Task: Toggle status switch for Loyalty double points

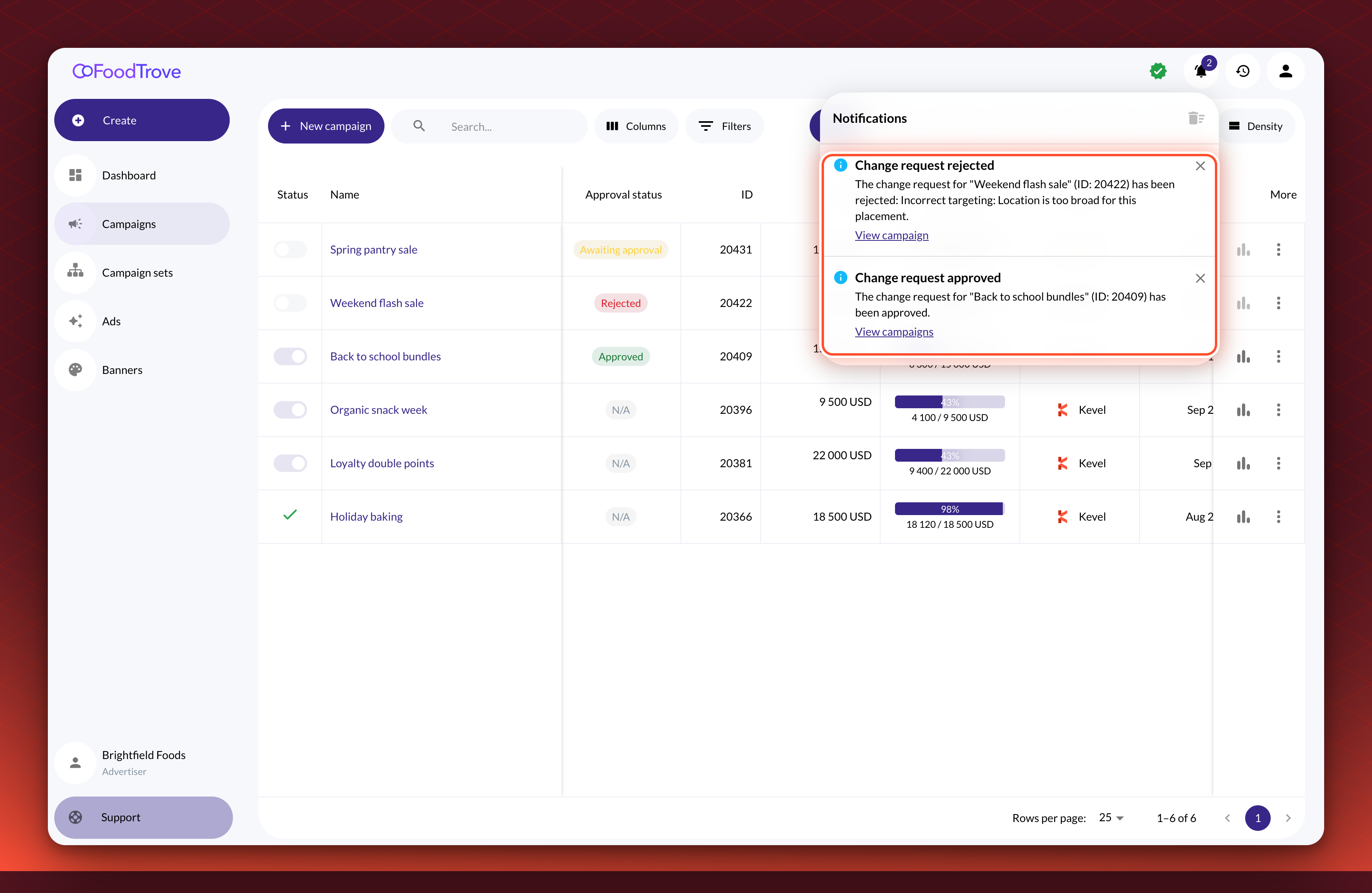Action: 290,463
